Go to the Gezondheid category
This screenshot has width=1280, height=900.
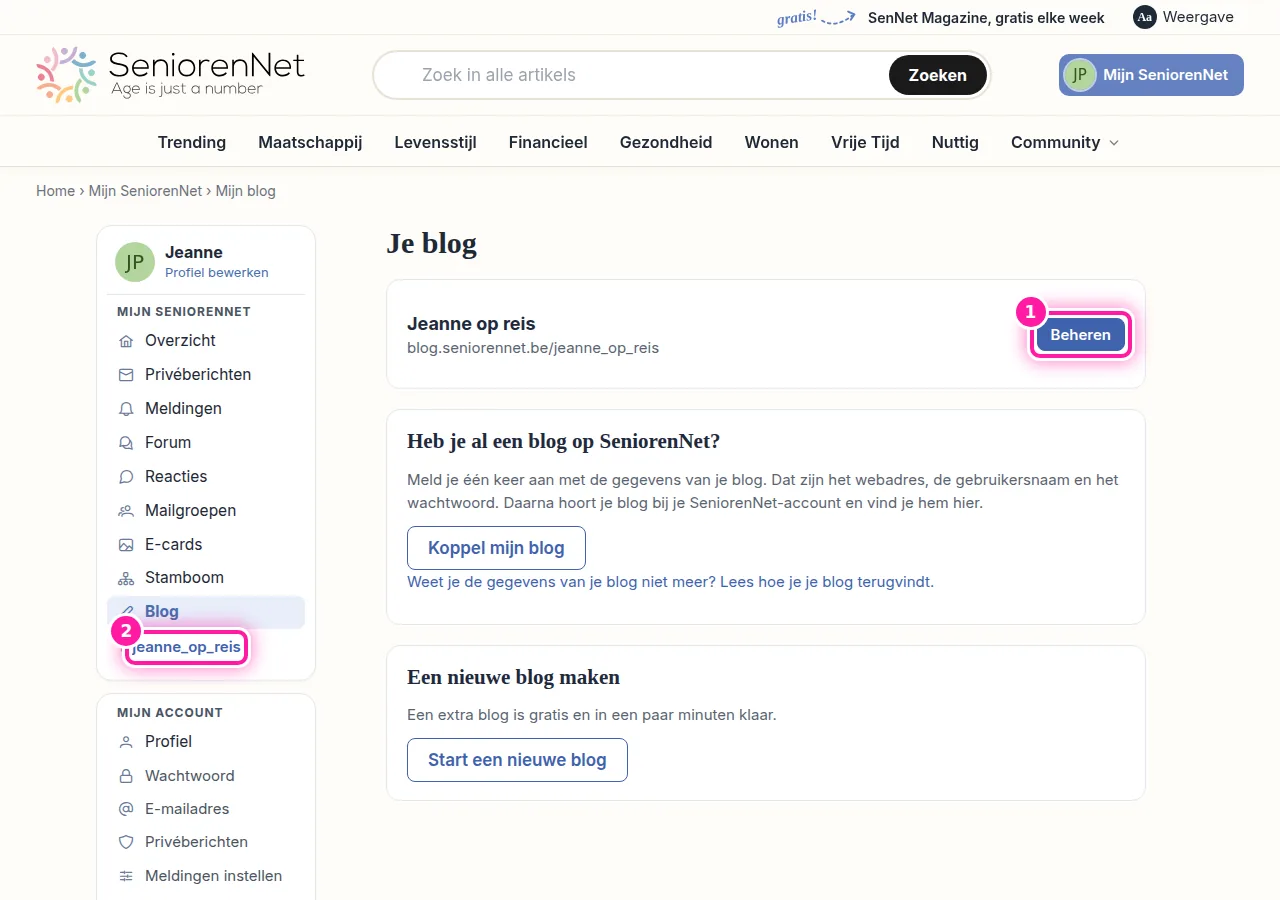pos(666,142)
